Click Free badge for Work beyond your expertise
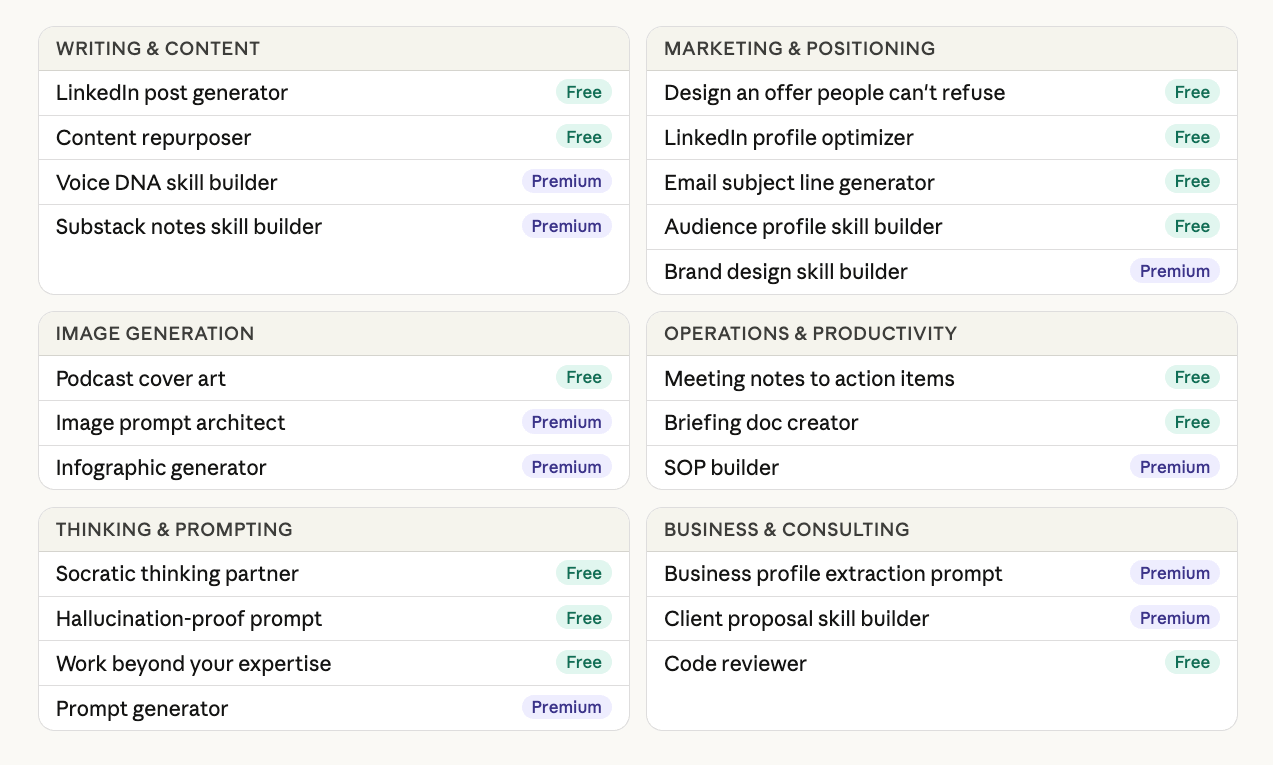This screenshot has height=765, width=1273. tap(584, 662)
